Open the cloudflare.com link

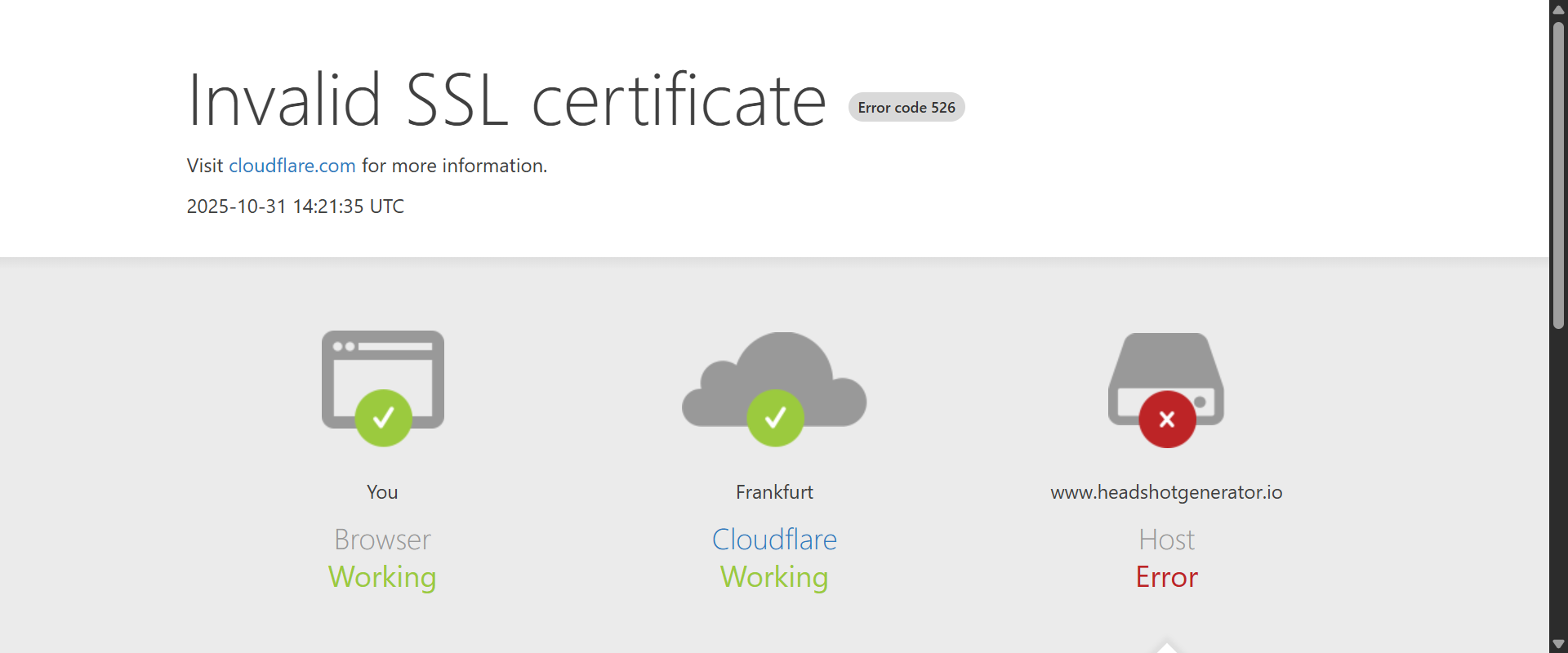[292, 166]
